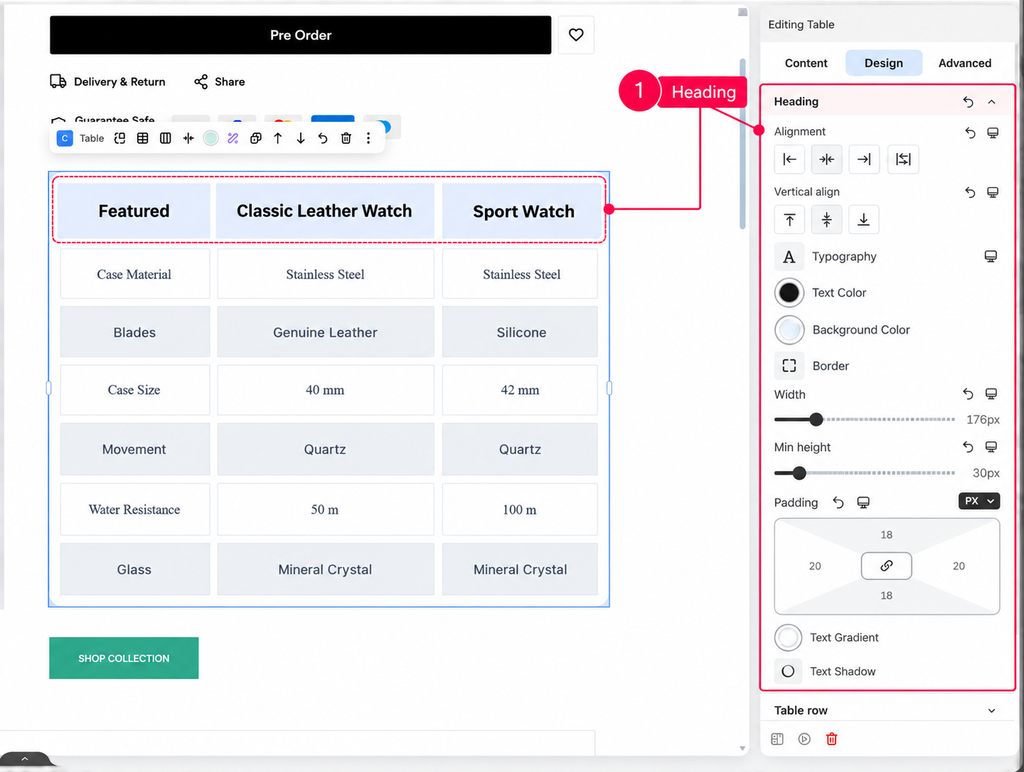Select the Classic Leather Watch header cell
Viewport: 1024px width, 772px height.
click(325, 211)
